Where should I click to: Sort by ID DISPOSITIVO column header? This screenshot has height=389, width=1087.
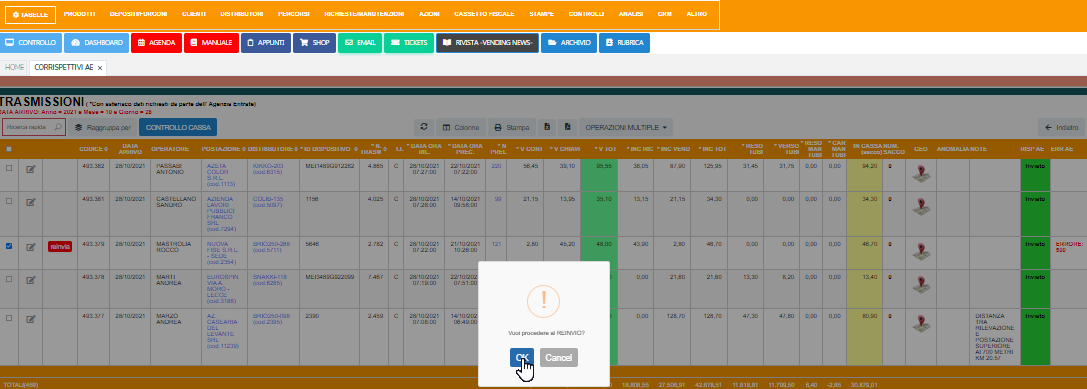point(329,149)
